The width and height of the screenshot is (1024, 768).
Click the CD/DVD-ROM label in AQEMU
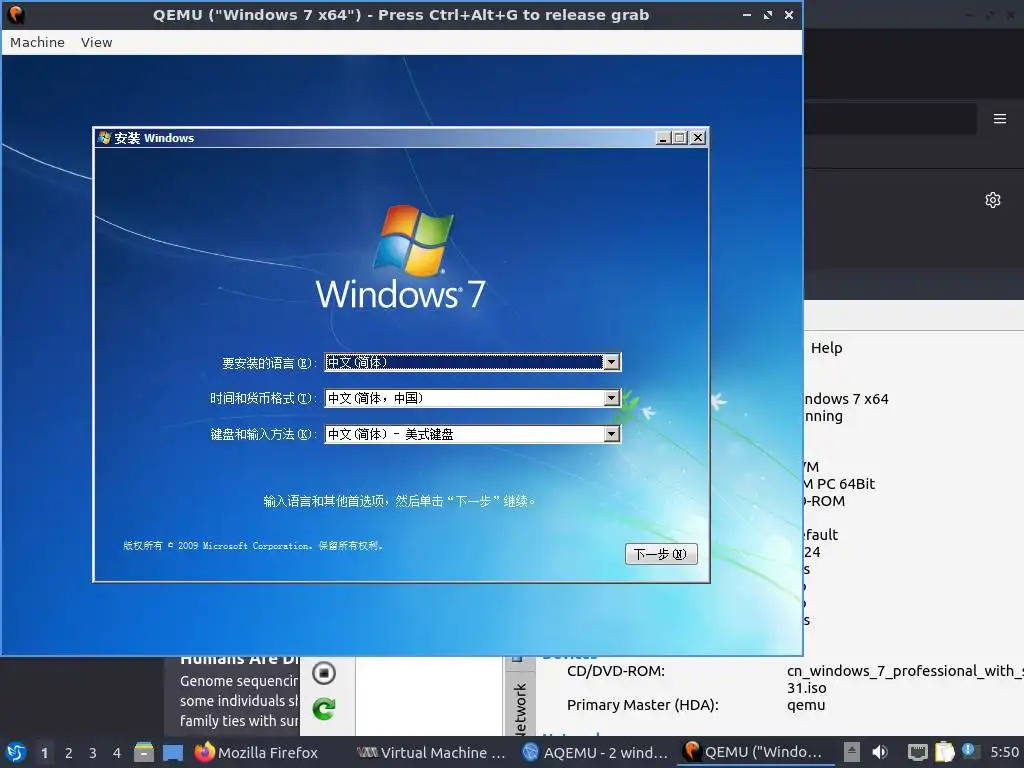(x=616, y=671)
